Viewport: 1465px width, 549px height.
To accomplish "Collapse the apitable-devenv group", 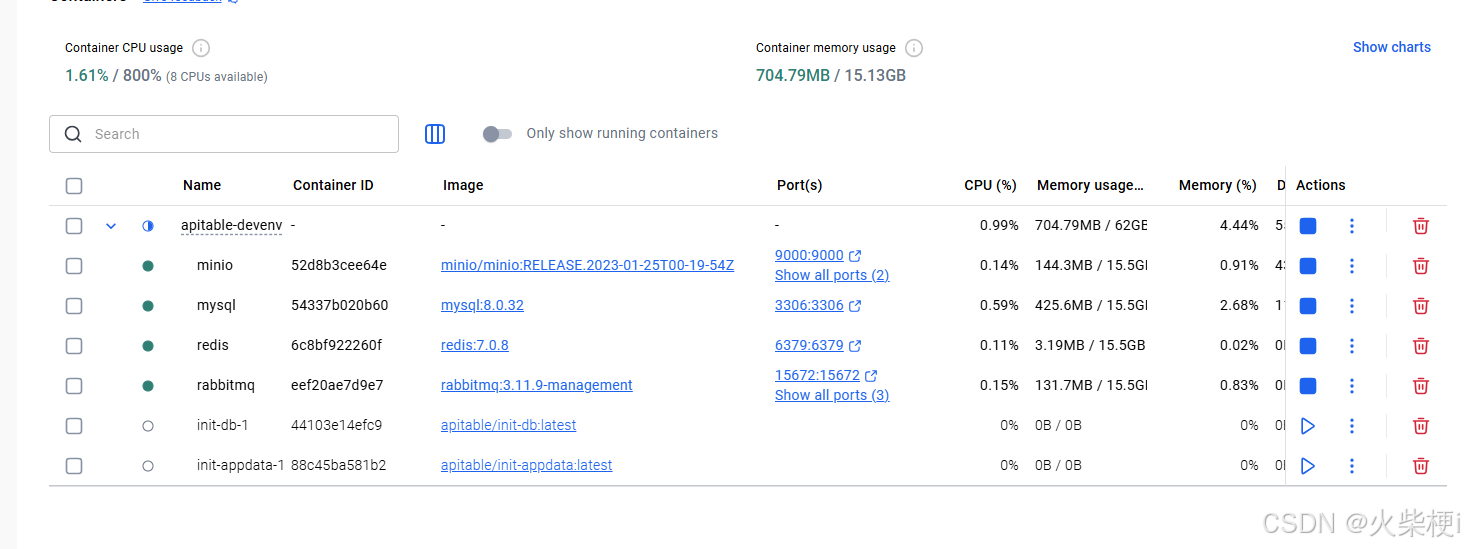I will pyautogui.click(x=111, y=226).
